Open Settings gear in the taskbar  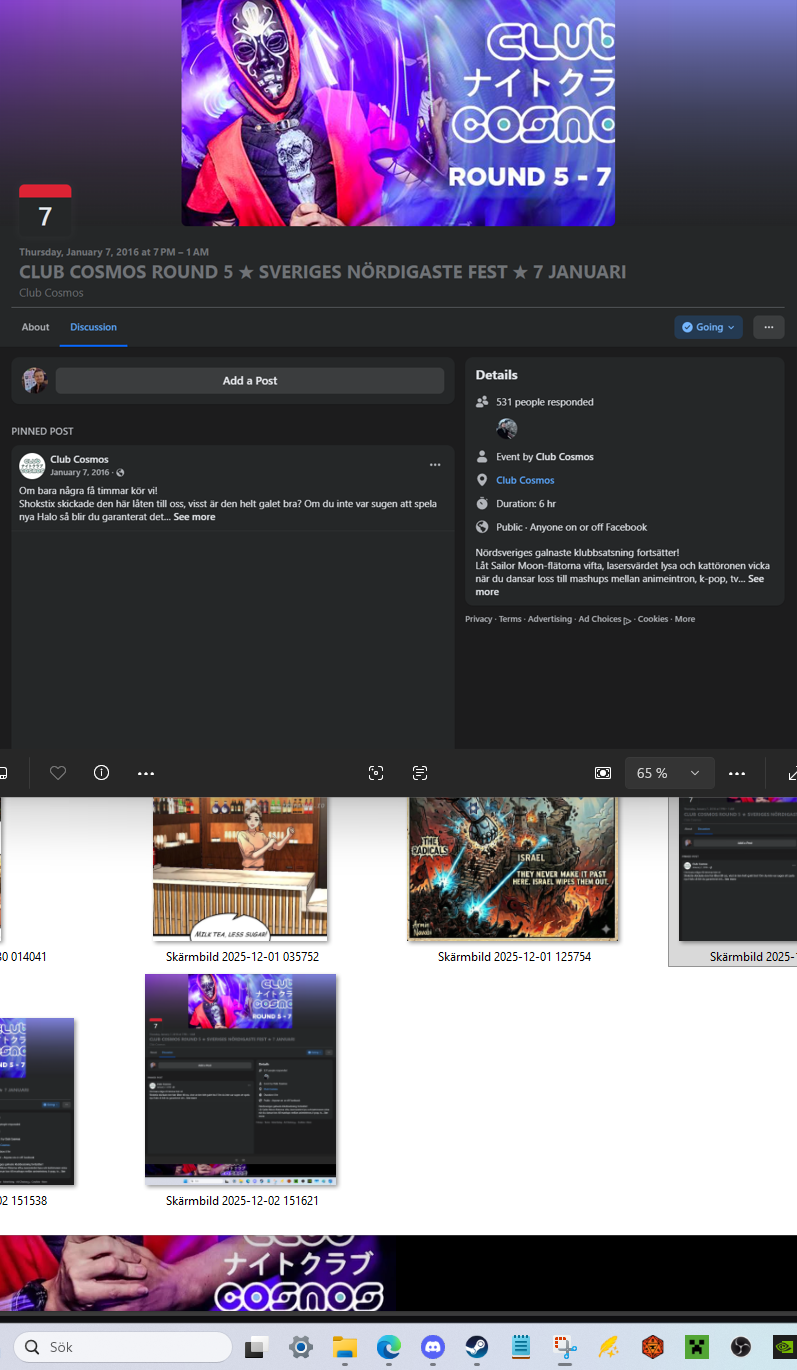(301, 1347)
